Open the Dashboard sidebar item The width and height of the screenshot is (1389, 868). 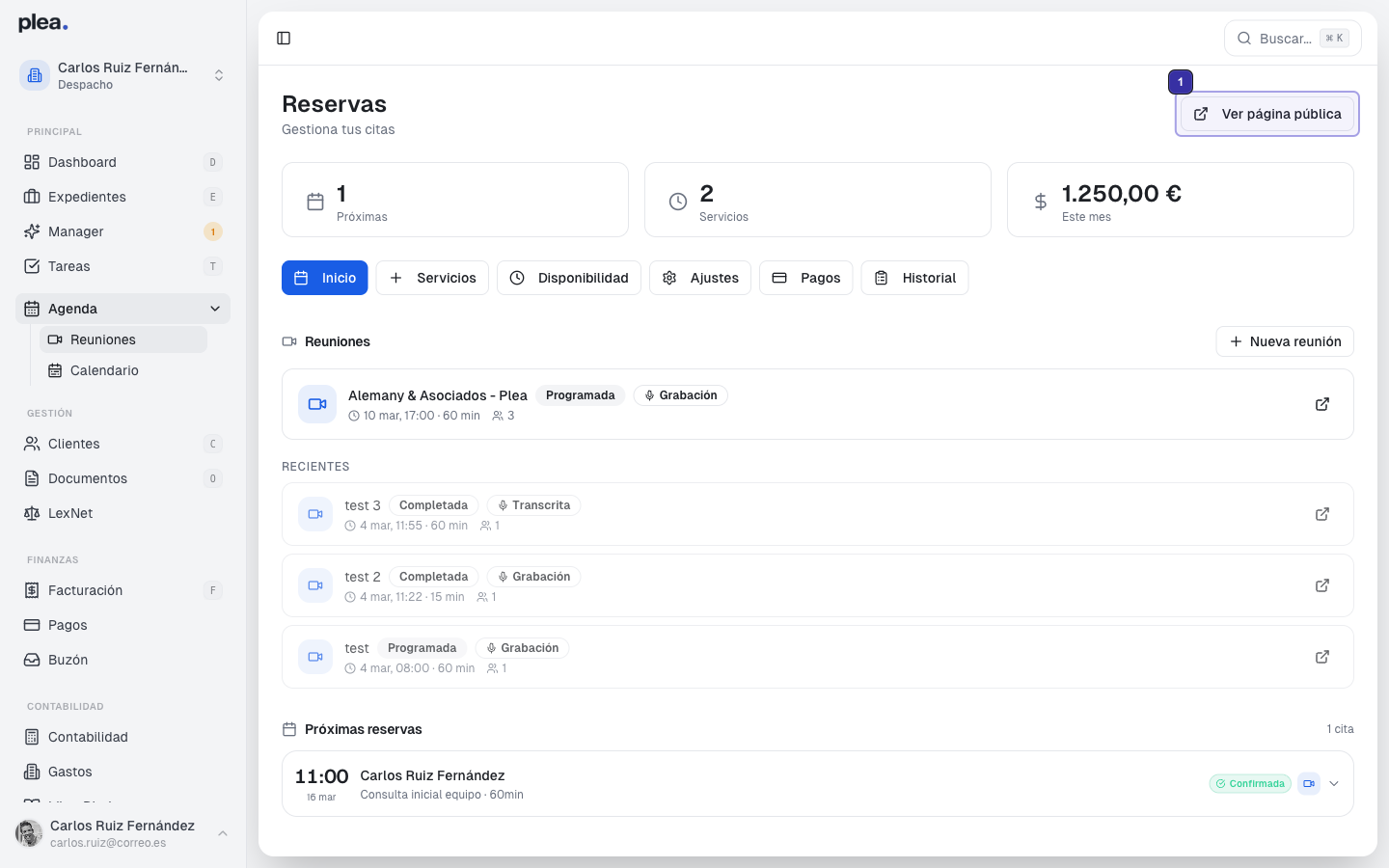pos(123,162)
